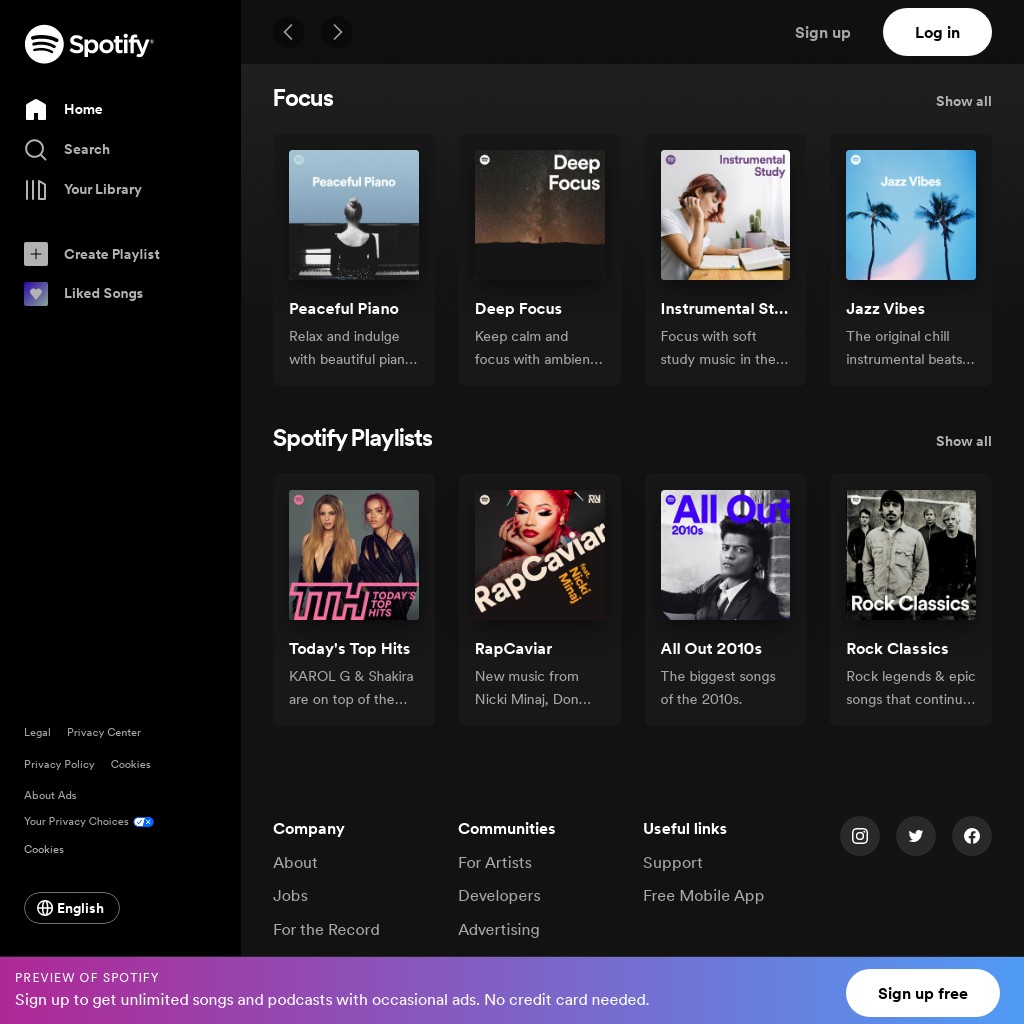Open the Advertising footer link
The image size is (1024, 1024).
tap(498, 930)
